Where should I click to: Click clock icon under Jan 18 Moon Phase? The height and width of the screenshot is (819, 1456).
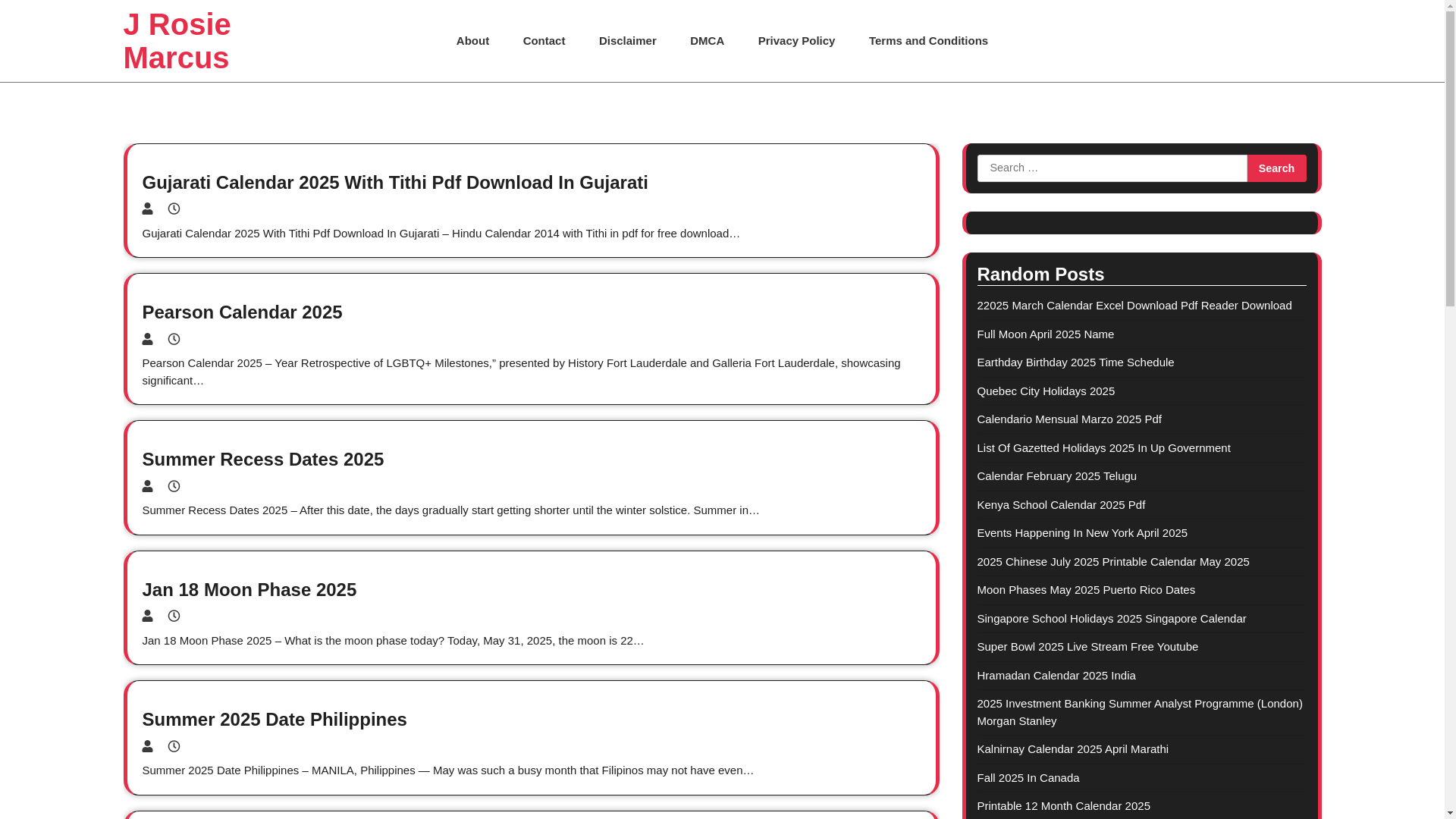174,616
